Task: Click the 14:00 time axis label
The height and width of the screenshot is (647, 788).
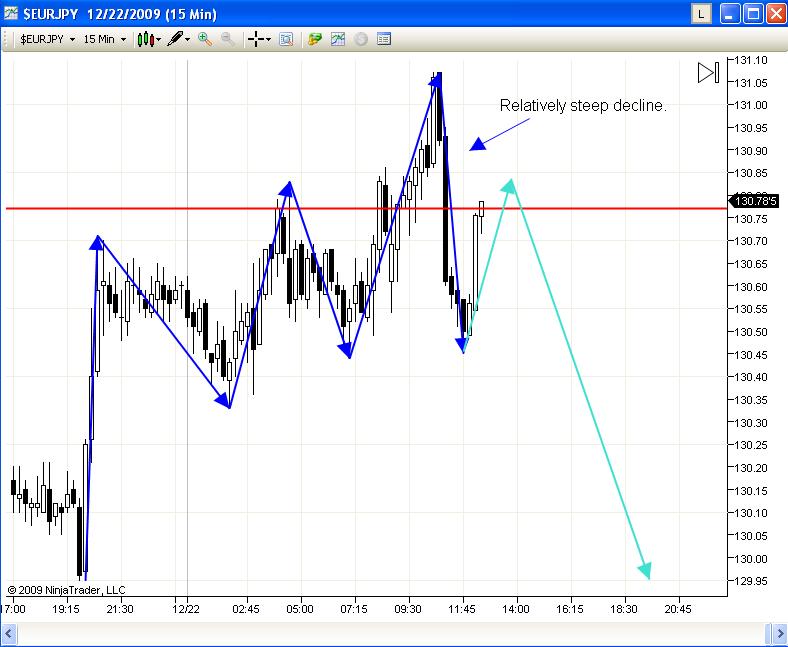Action: point(516,609)
